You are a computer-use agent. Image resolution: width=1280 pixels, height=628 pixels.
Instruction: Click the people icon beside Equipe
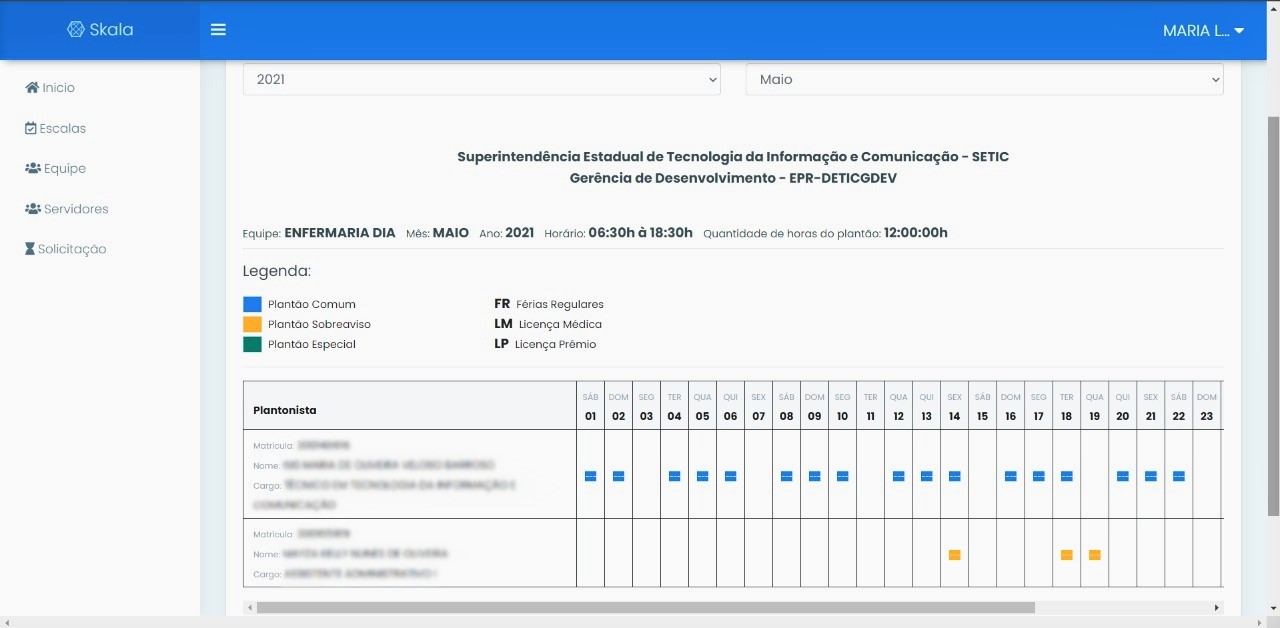[x=32, y=168]
